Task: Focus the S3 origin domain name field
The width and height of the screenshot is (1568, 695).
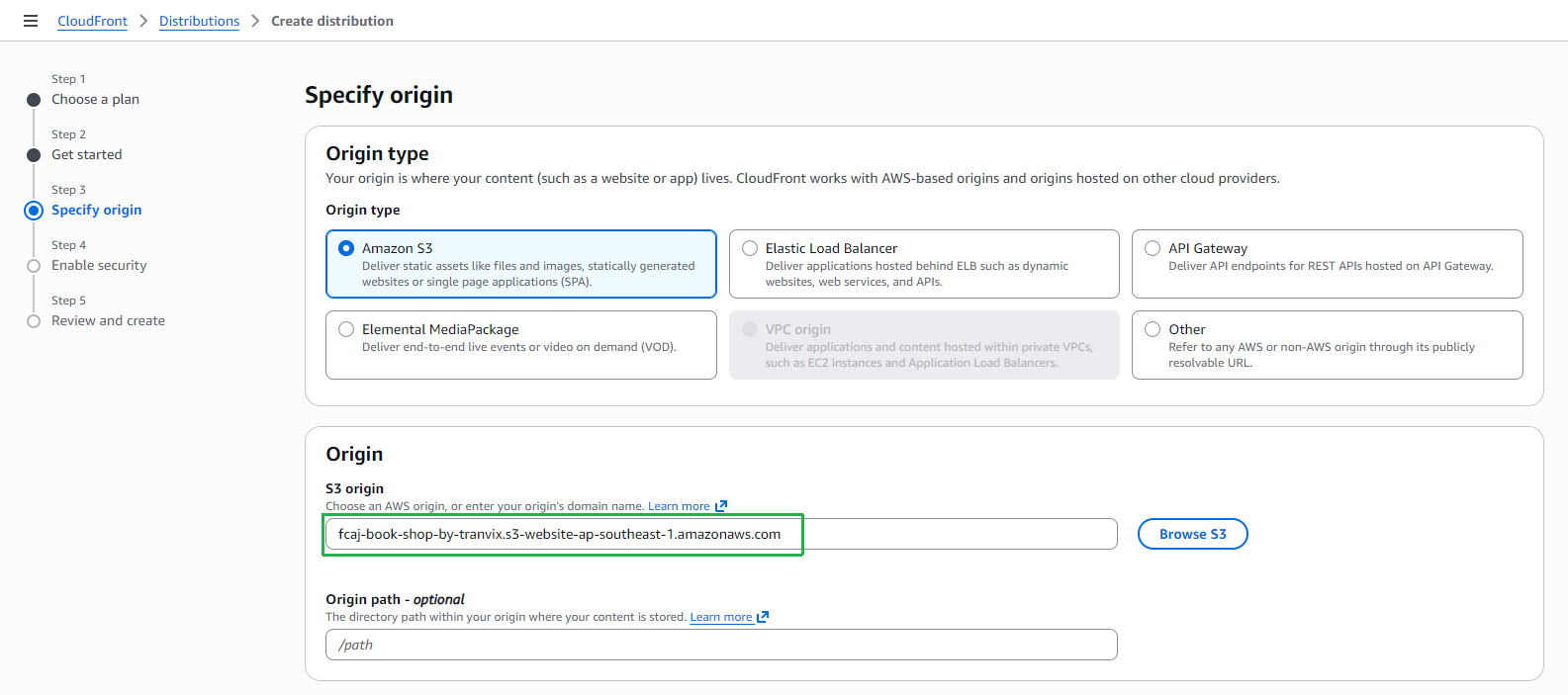Action: tap(721, 534)
